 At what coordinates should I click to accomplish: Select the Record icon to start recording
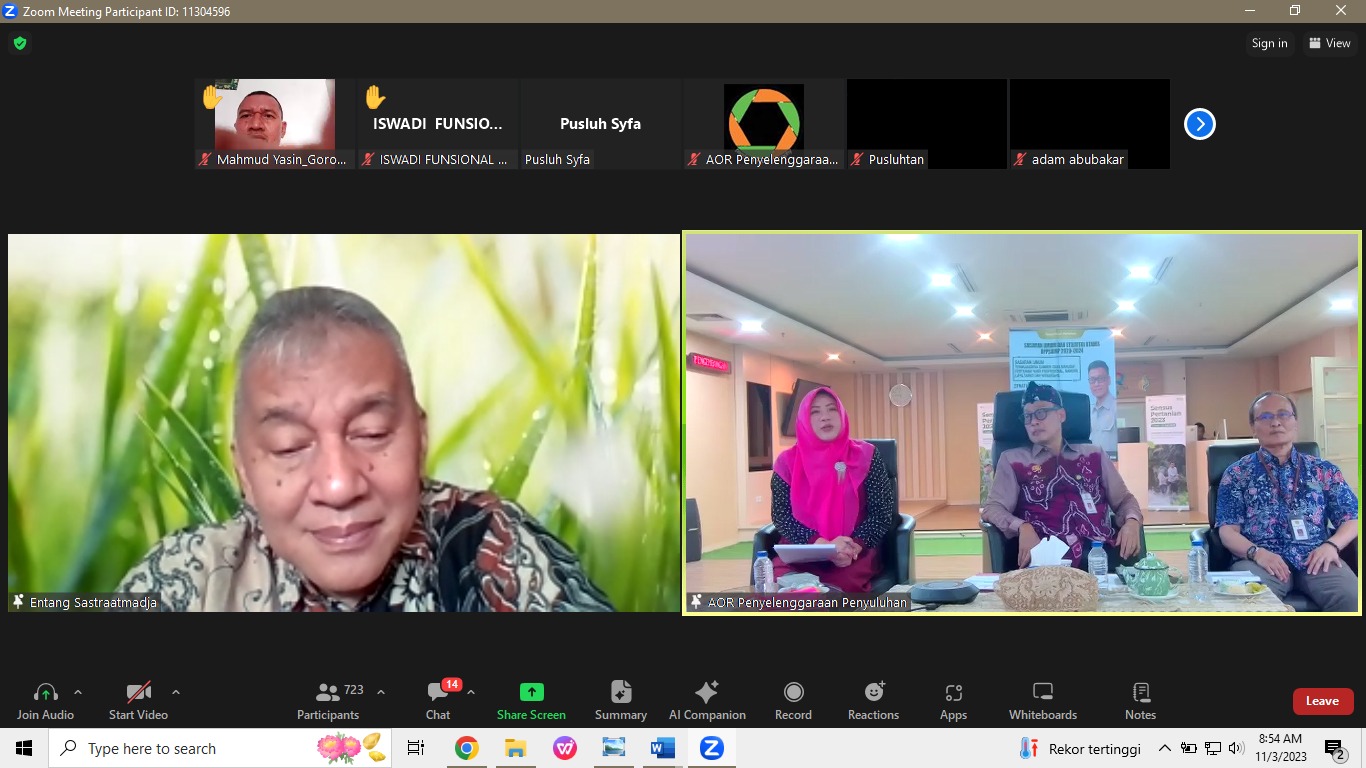(793, 699)
